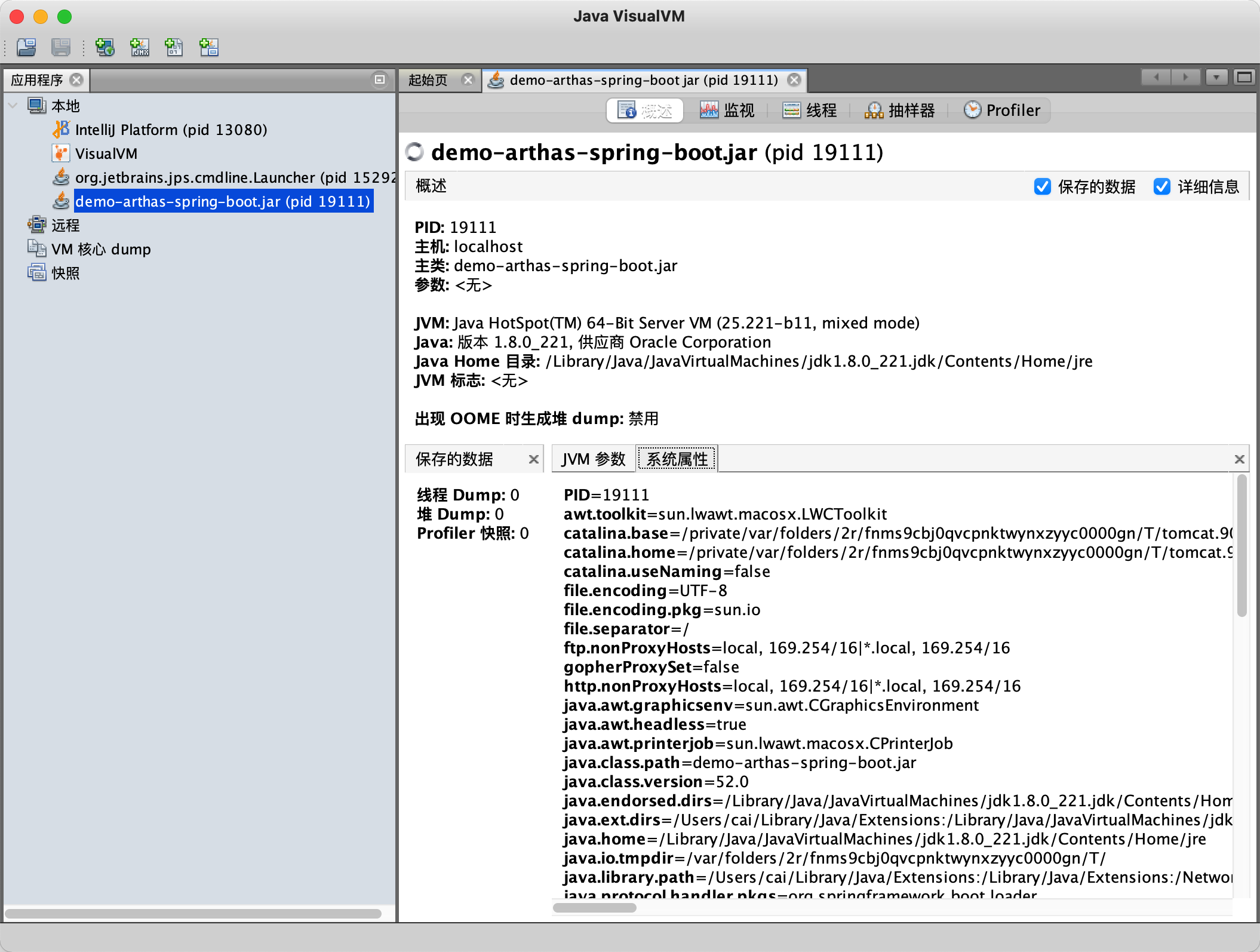This screenshot has height=952, width=1260.
Task: Switch to the 线程 threads view
Action: pos(810,110)
